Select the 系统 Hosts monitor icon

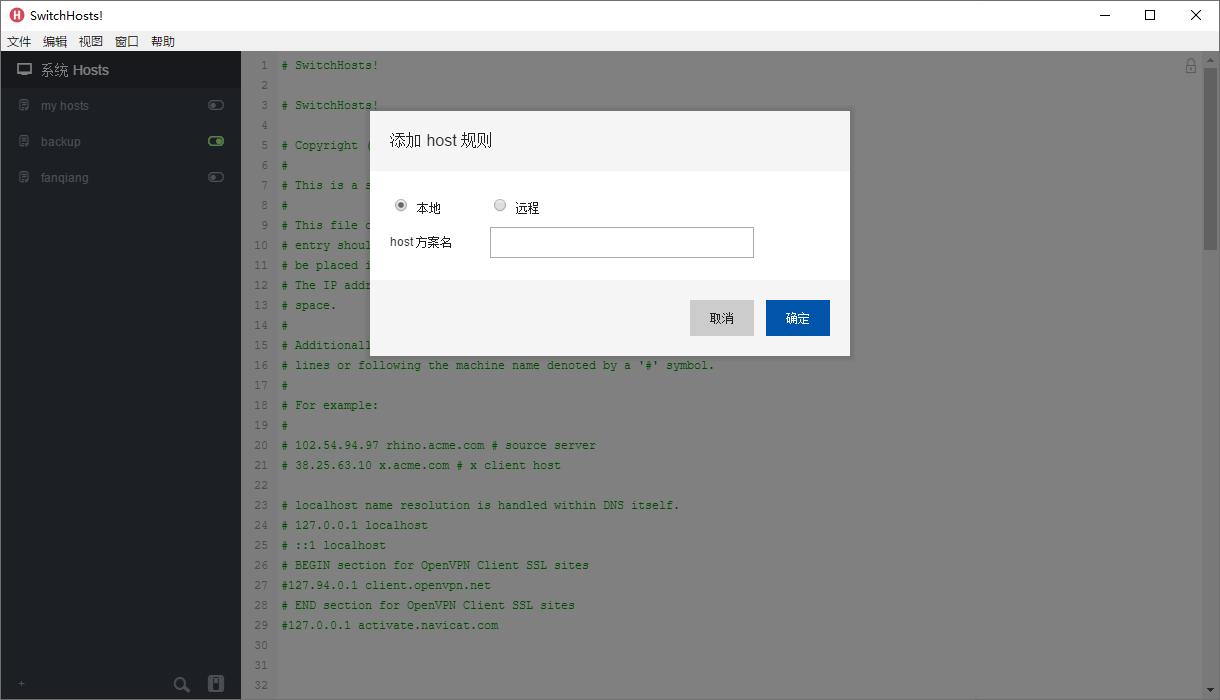pos(24,69)
